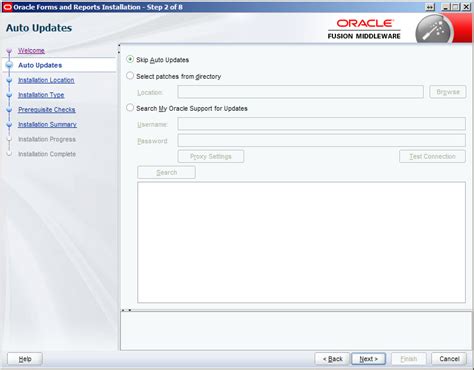Jump to Prerequisite Checks step
474x370 pixels.
(x=47, y=110)
